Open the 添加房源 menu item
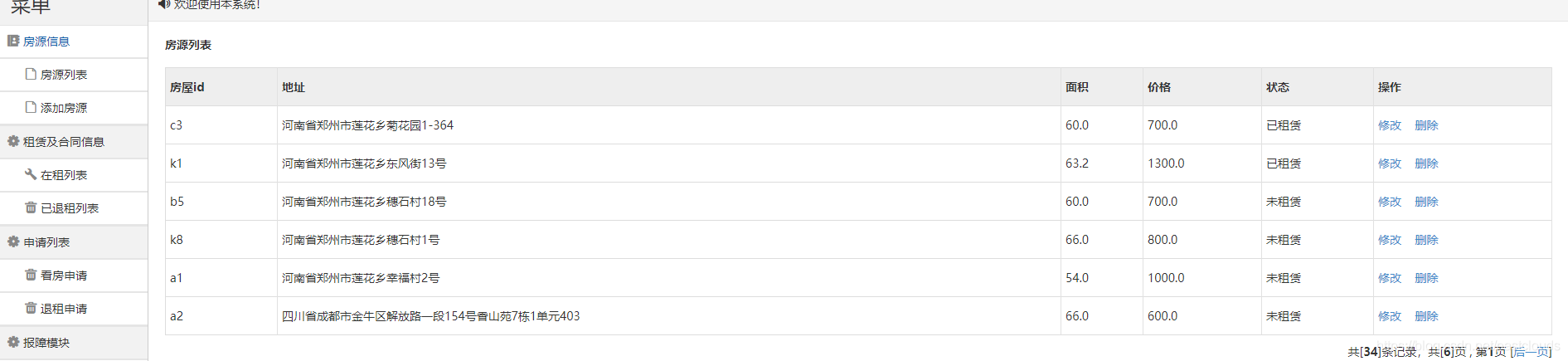Viewport: 1568px width, 361px height. (x=64, y=108)
